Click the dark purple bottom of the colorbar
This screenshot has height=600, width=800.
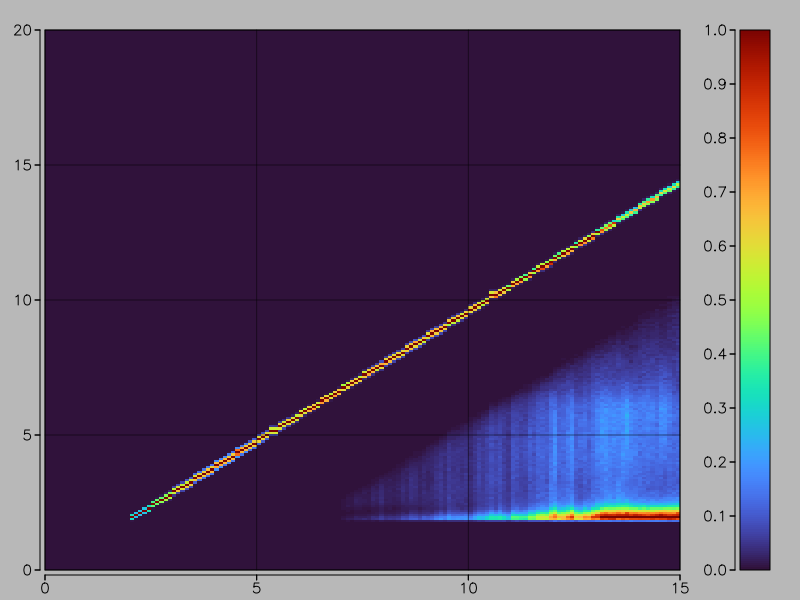[x=754, y=562]
